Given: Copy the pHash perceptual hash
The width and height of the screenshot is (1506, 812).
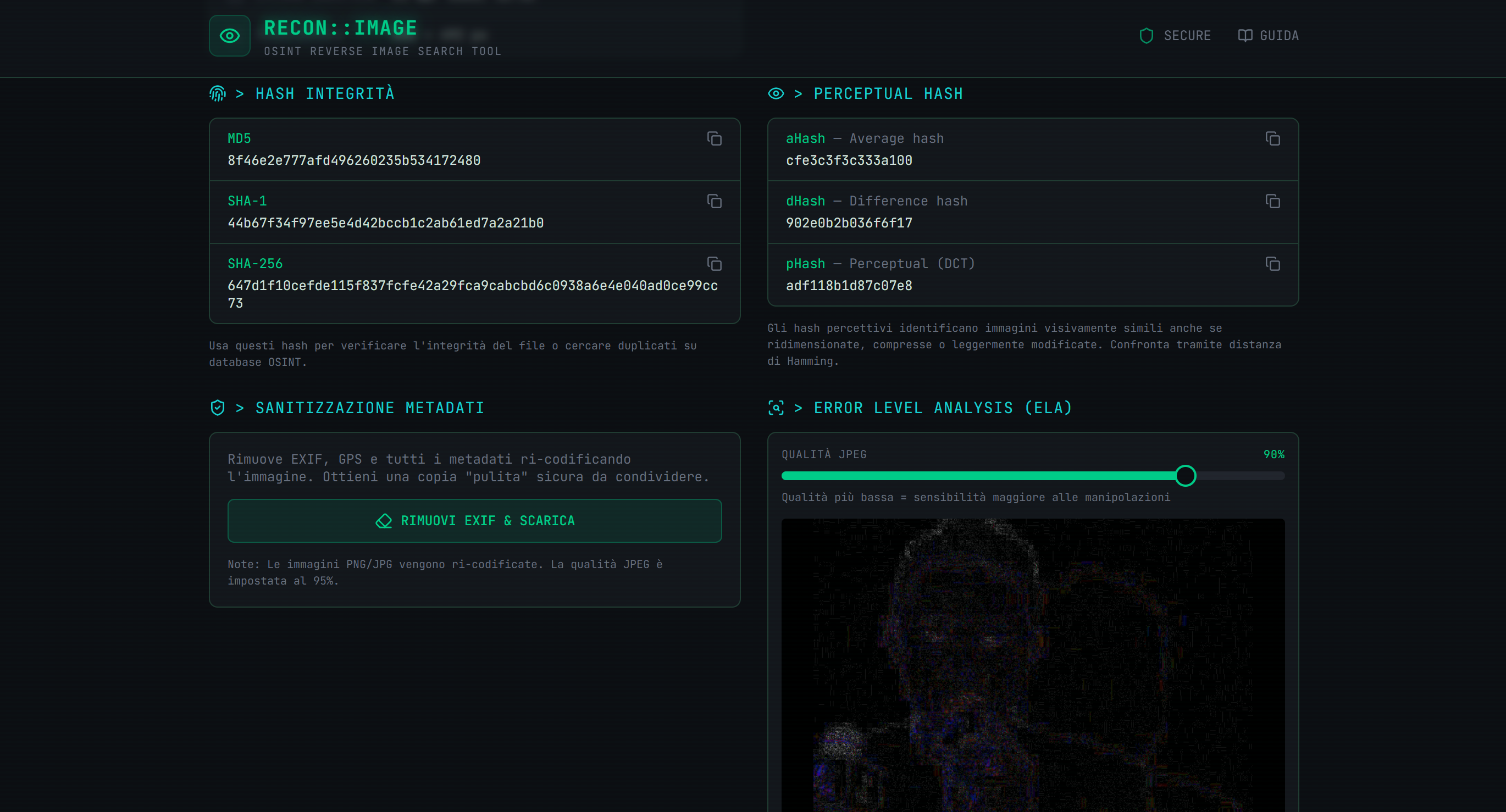Looking at the screenshot, I should [x=1272, y=264].
